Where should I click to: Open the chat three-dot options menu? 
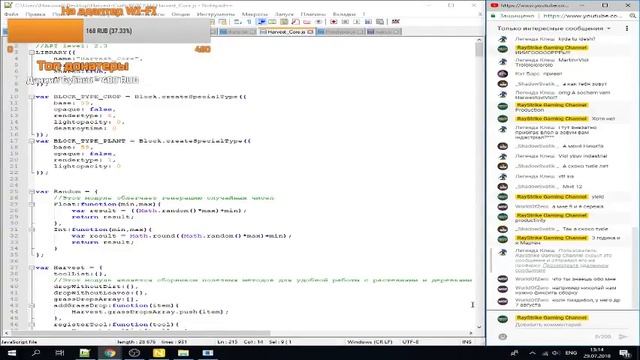tap(627, 29)
